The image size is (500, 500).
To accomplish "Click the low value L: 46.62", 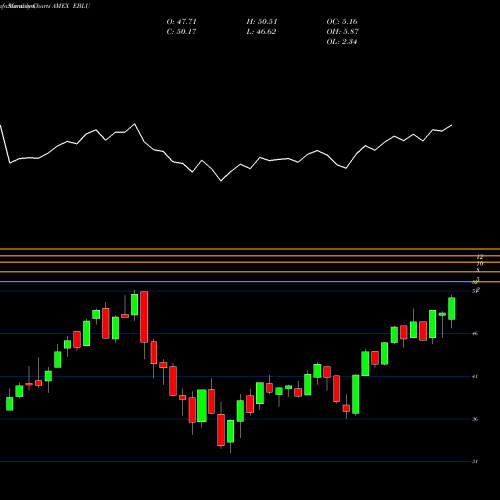I will click(x=261, y=32).
